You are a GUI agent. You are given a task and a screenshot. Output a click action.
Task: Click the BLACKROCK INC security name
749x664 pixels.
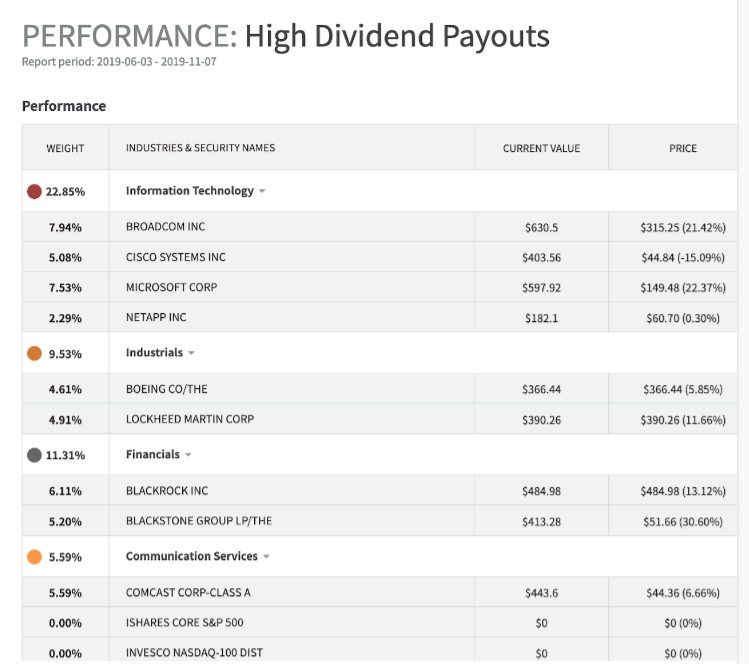tap(167, 491)
